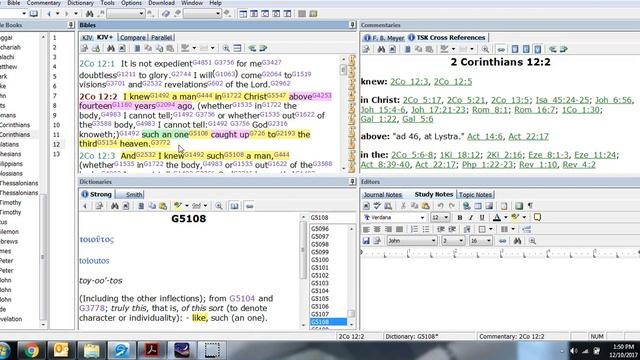Click the Bible panel zoom magnifier icon
The image size is (640, 360).
226,48
